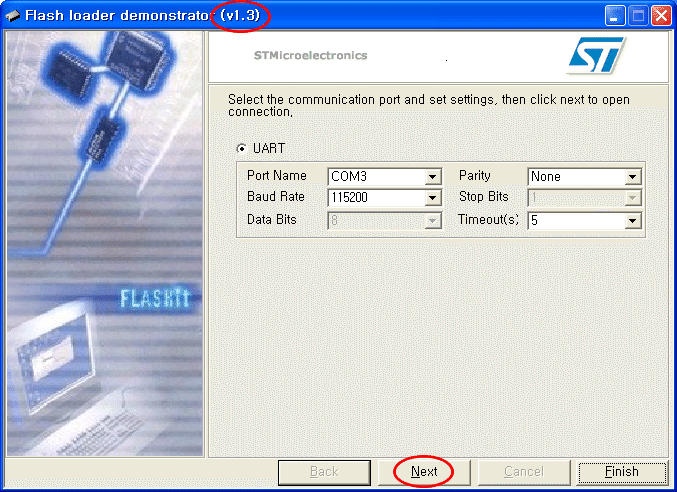Viewport: 677px width, 492px height.
Task: Click the Baud Rate label
Action: pyautogui.click(x=276, y=197)
